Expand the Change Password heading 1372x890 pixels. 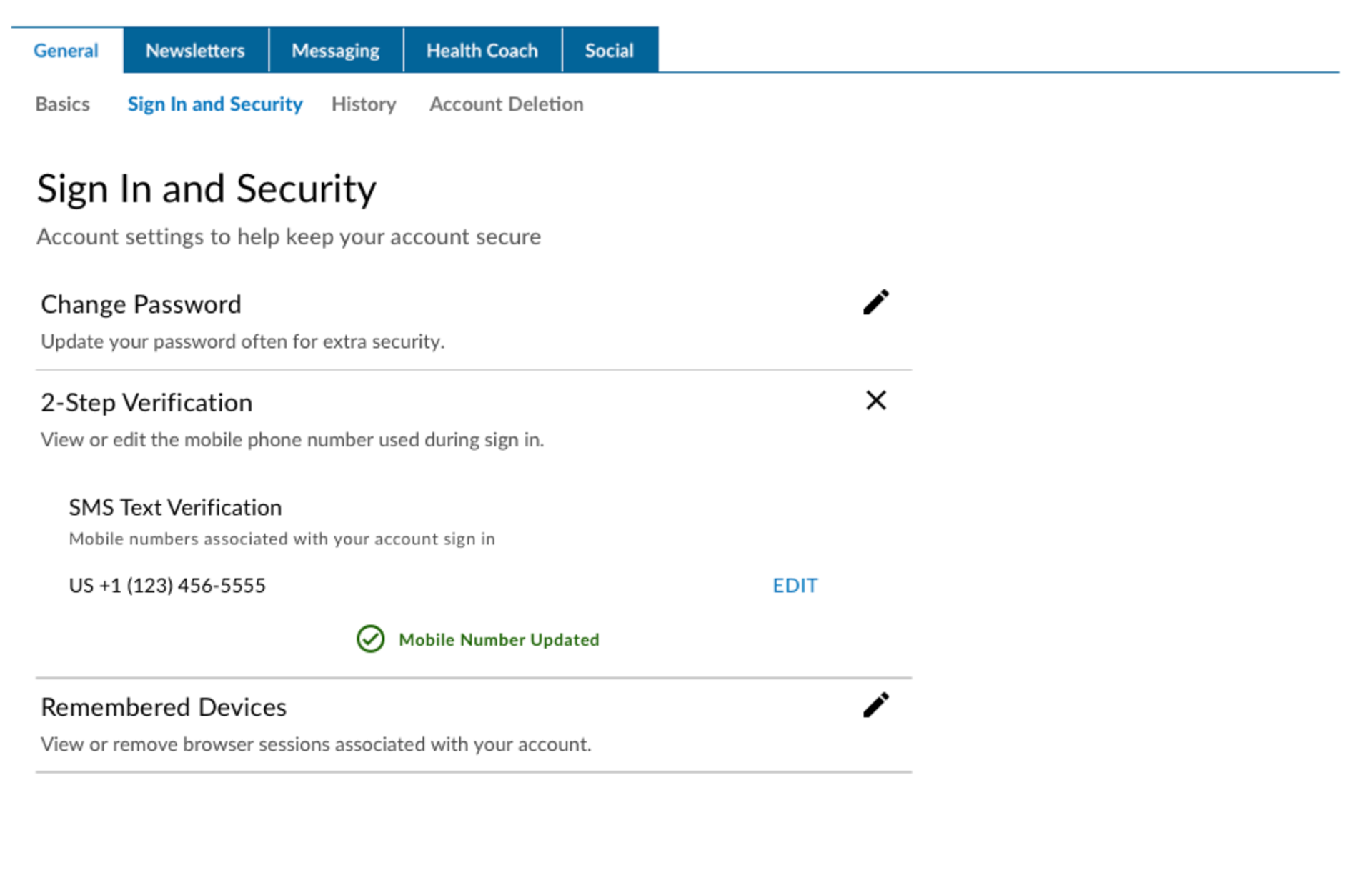click(x=141, y=305)
